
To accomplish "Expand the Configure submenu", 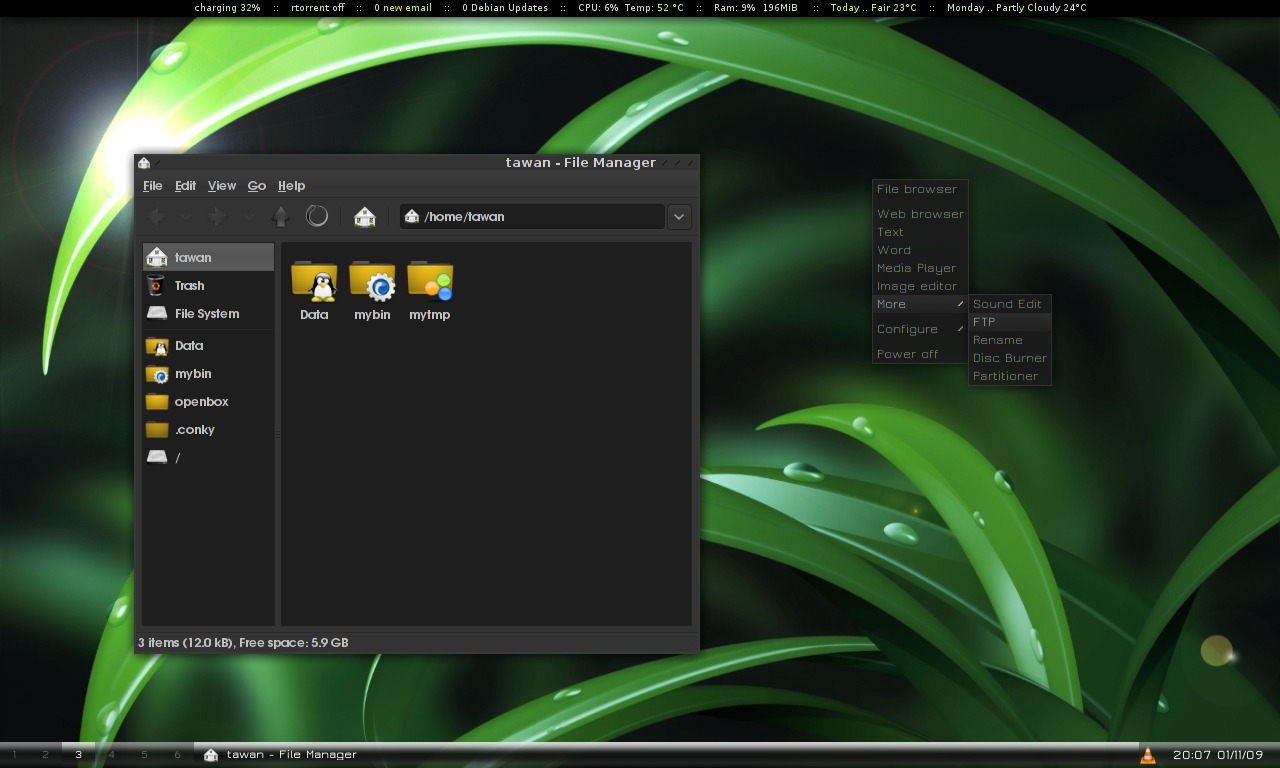I will 920,329.
